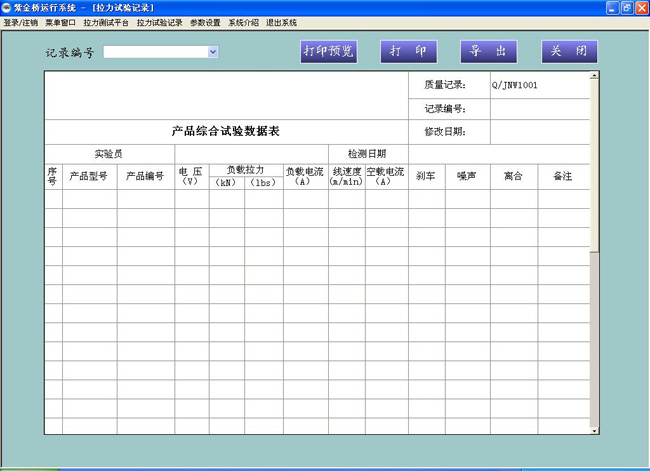Select the 退出系统 menu item

[281, 22]
